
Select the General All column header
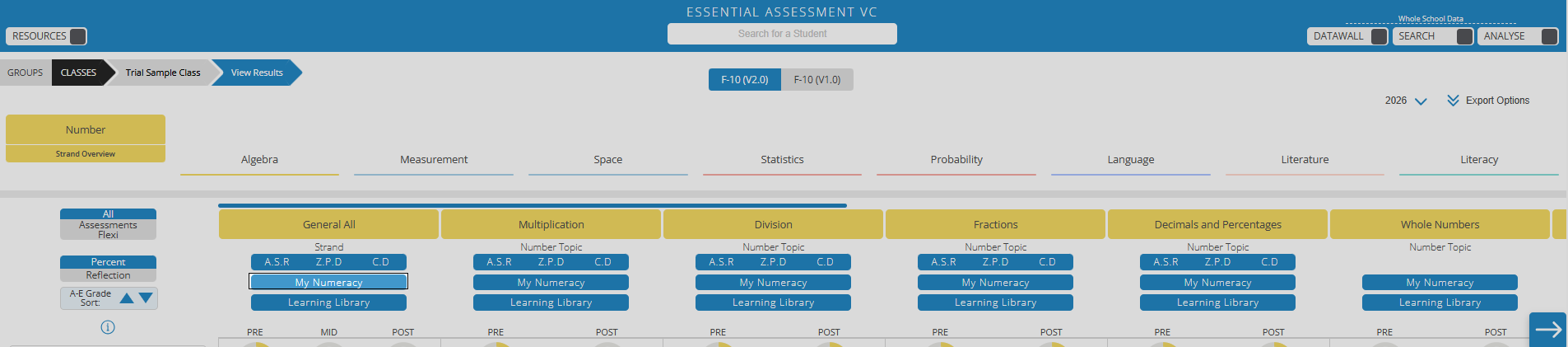coord(328,224)
